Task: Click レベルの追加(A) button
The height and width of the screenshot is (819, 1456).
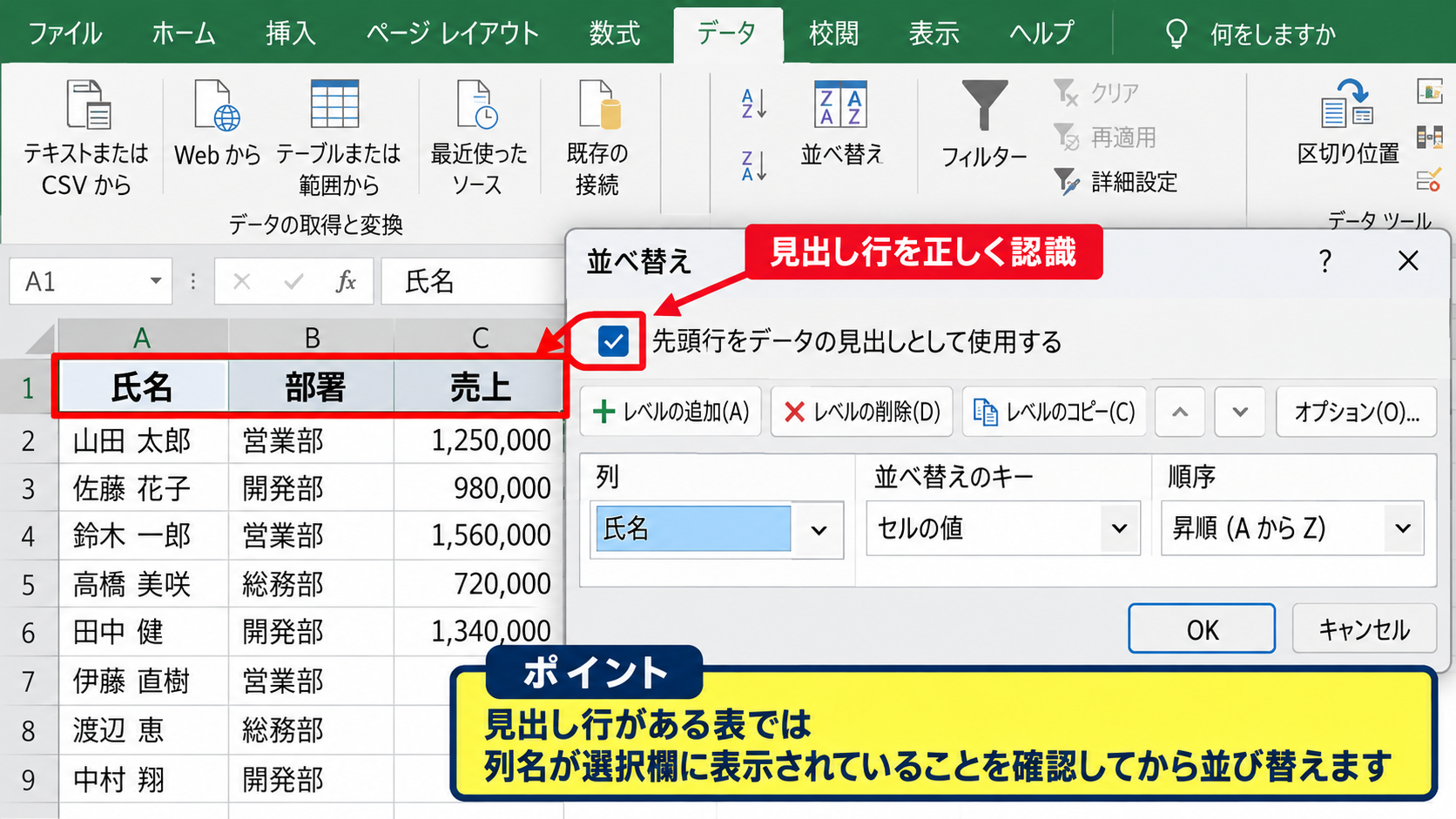Action: pos(671,412)
